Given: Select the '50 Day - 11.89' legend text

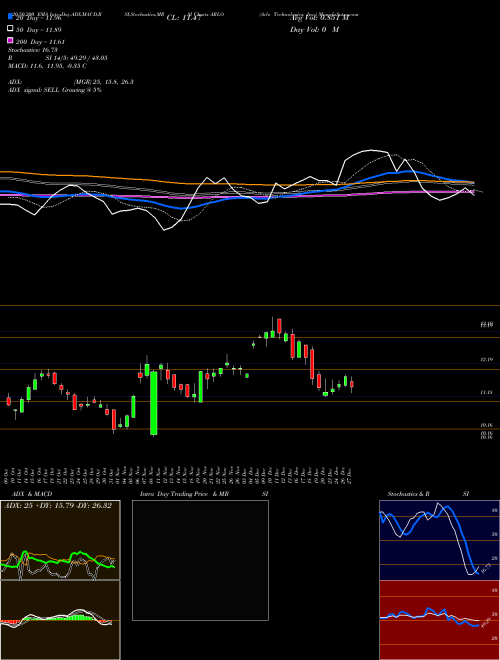Looking at the screenshot, I should pyautogui.click(x=39, y=30).
